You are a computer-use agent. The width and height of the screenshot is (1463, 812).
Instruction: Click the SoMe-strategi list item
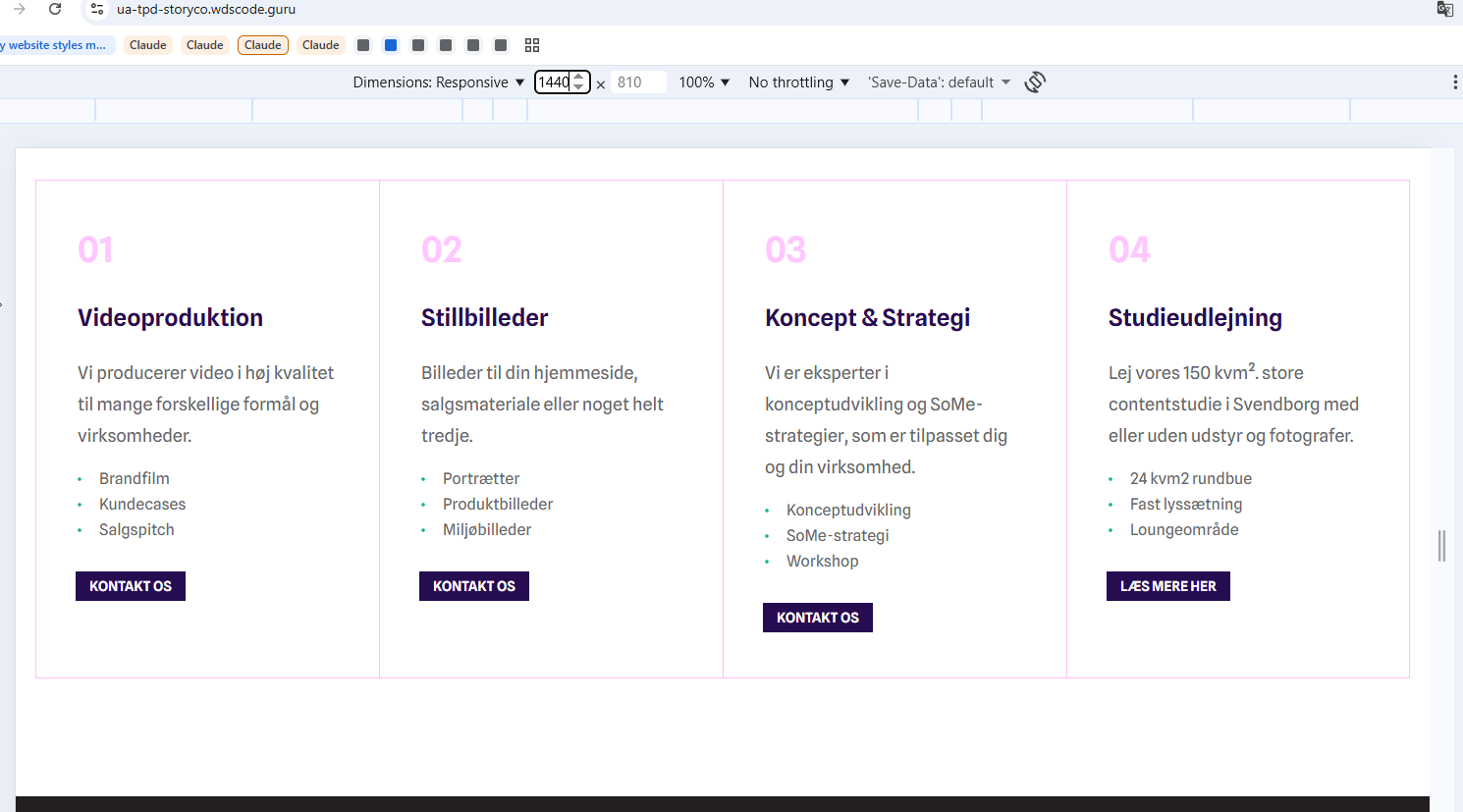[x=838, y=535]
